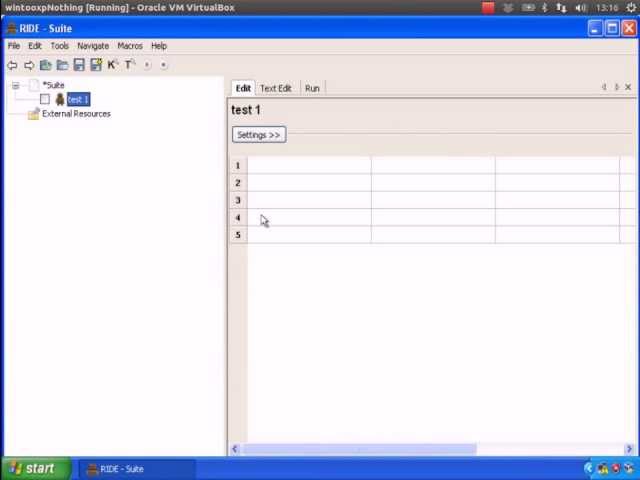
Task: Click the red shield icon in XP tray
Action: pyautogui.click(x=616, y=468)
